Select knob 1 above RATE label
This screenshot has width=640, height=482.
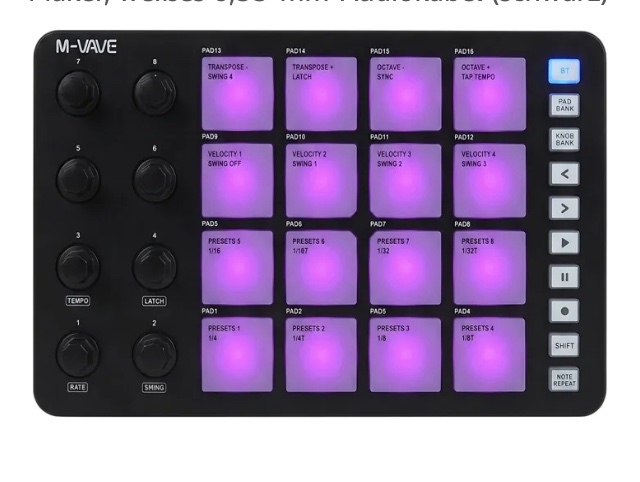pos(78,355)
